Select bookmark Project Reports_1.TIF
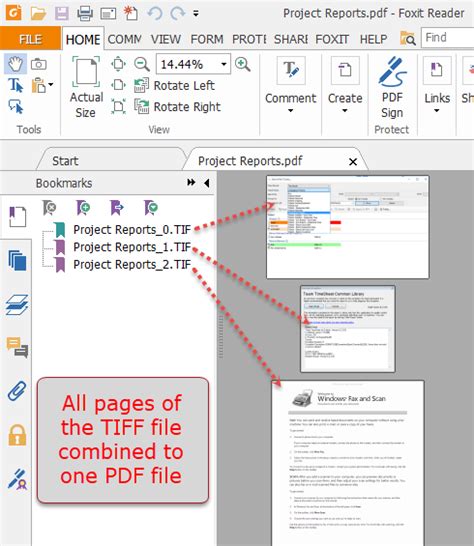Image resolution: width=474 pixels, height=546 pixels. click(x=132, y=247)
